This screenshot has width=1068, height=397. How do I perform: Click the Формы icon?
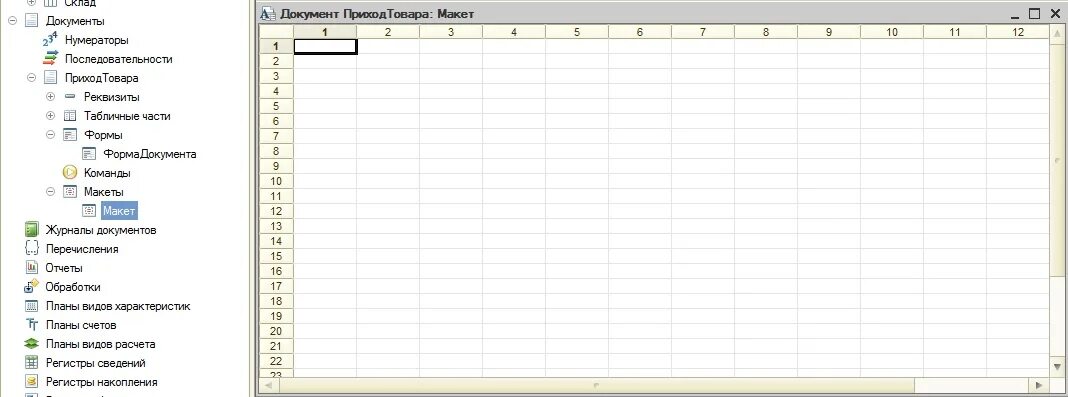pyautogui.click(x=69, y=136)
